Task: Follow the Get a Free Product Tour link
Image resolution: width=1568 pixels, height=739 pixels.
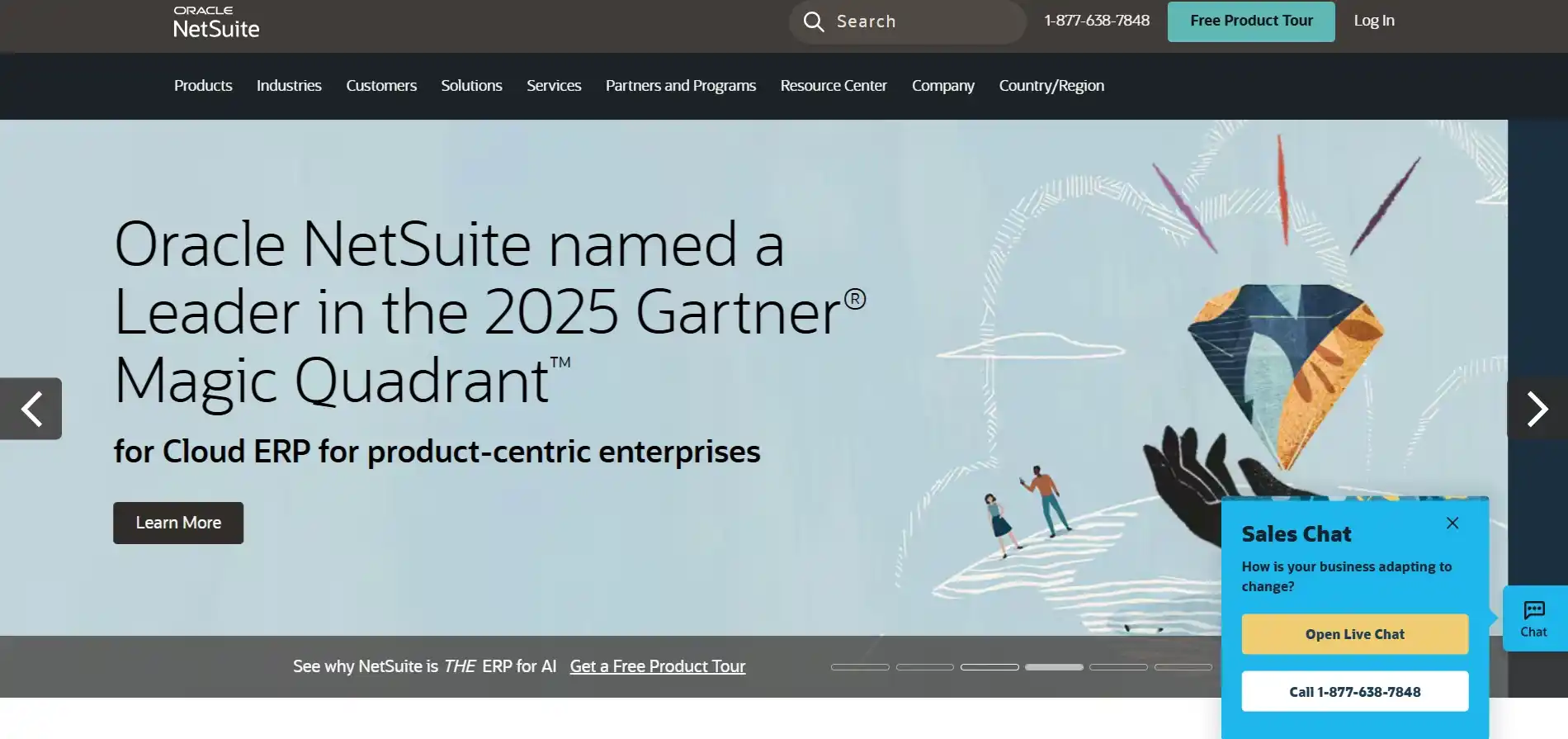Action: [x=658, y=666]
